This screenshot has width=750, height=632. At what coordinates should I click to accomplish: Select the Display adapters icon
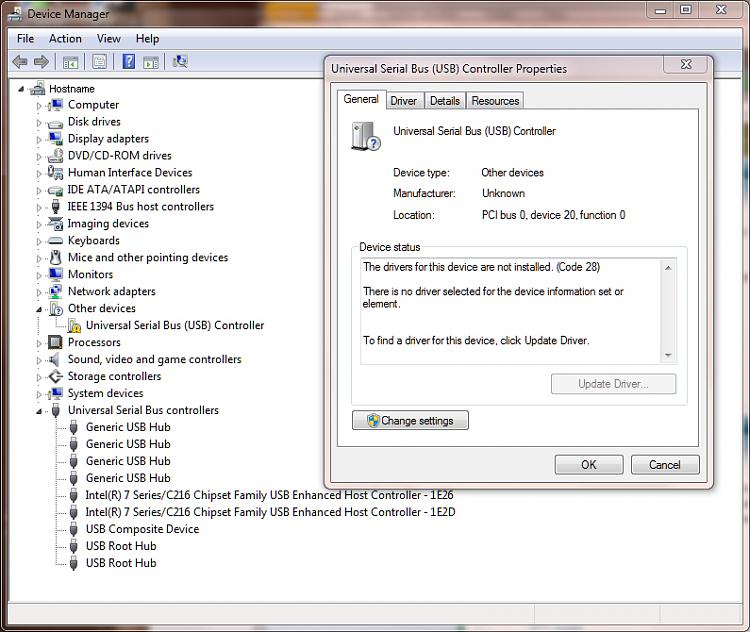pyautogui.click(x=55, y=139)
